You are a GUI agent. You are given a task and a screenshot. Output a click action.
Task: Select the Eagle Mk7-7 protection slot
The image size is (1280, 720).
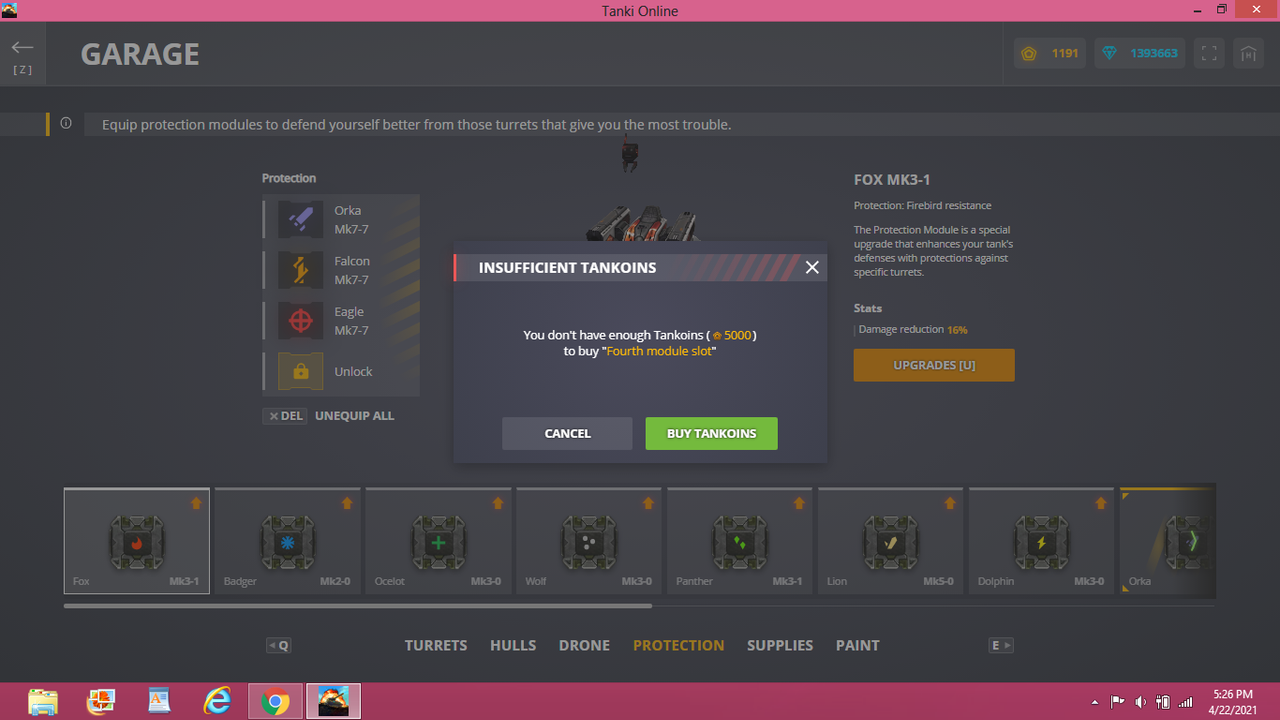coord(341,321)
